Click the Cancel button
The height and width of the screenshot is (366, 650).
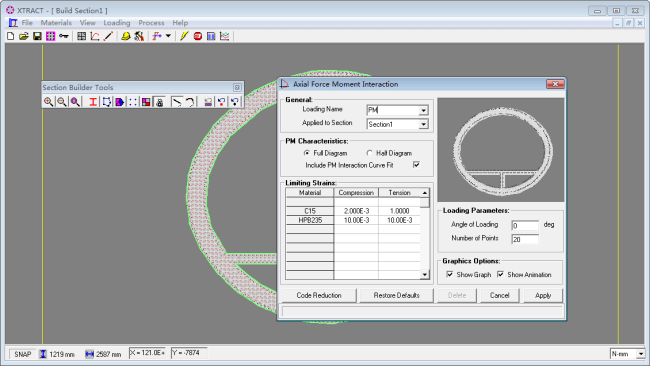(500, 295)
